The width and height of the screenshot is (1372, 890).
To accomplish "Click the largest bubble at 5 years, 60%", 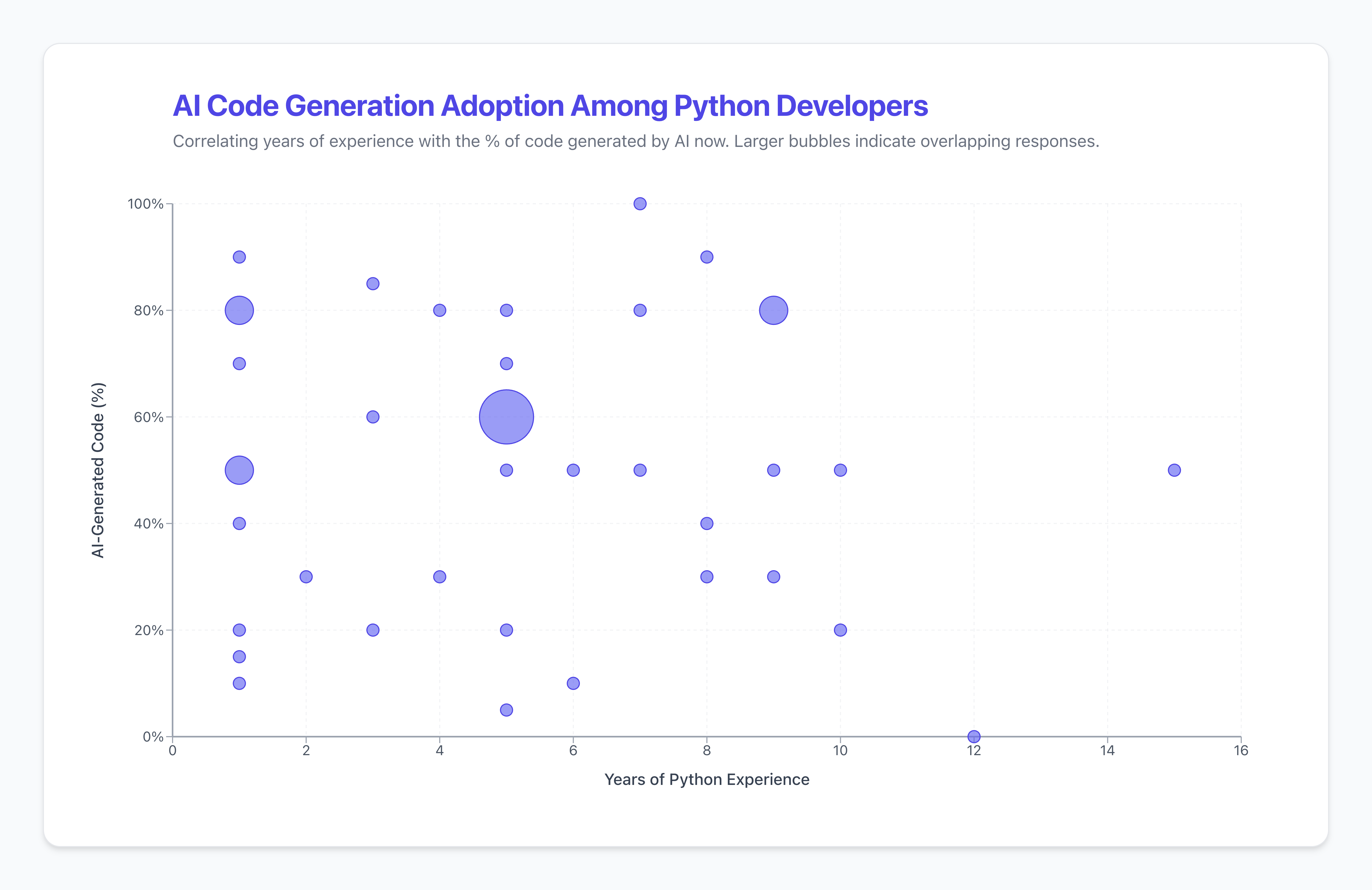I will coord(506,417).
